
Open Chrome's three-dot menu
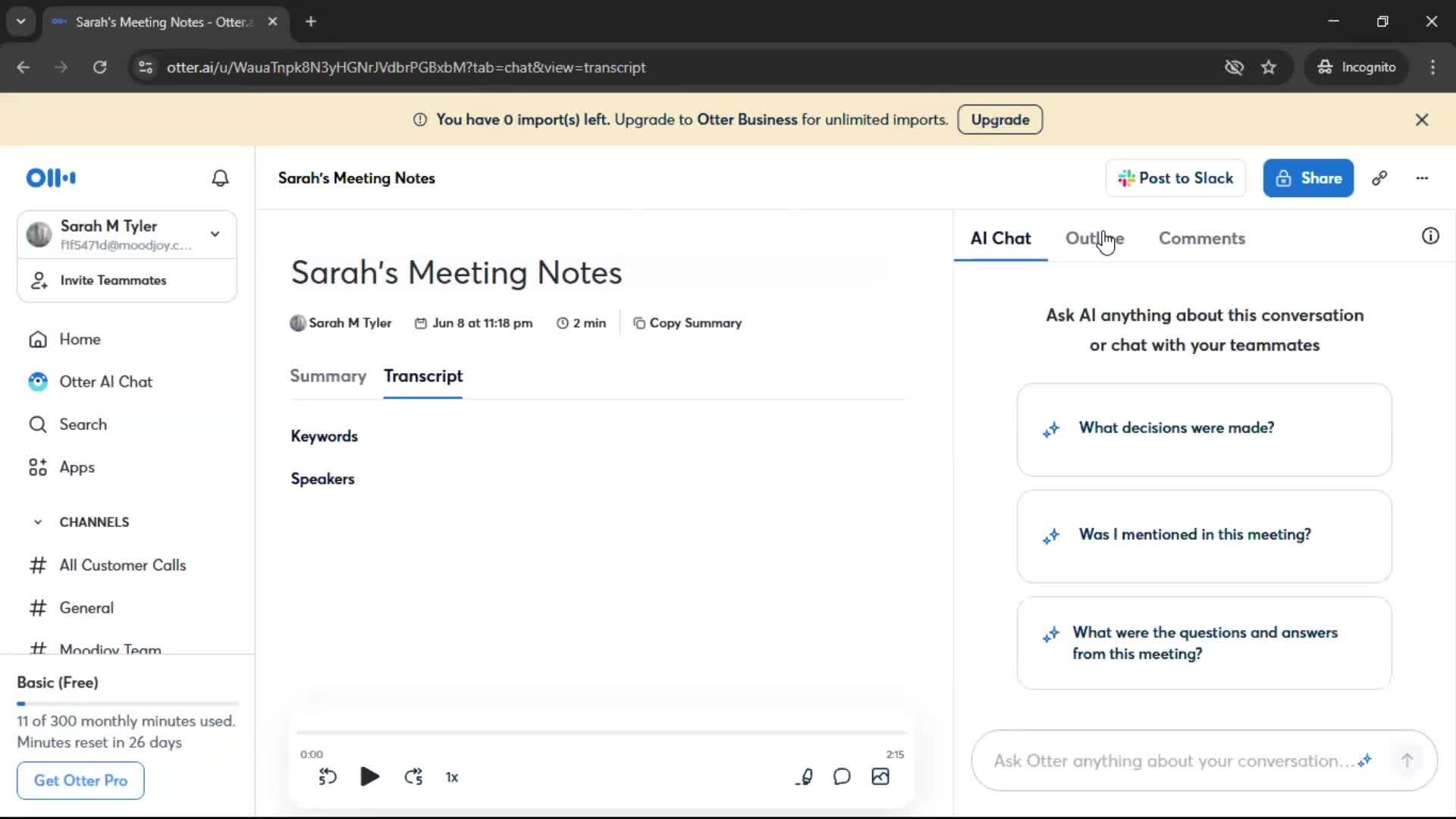[x=1432, y=67]
